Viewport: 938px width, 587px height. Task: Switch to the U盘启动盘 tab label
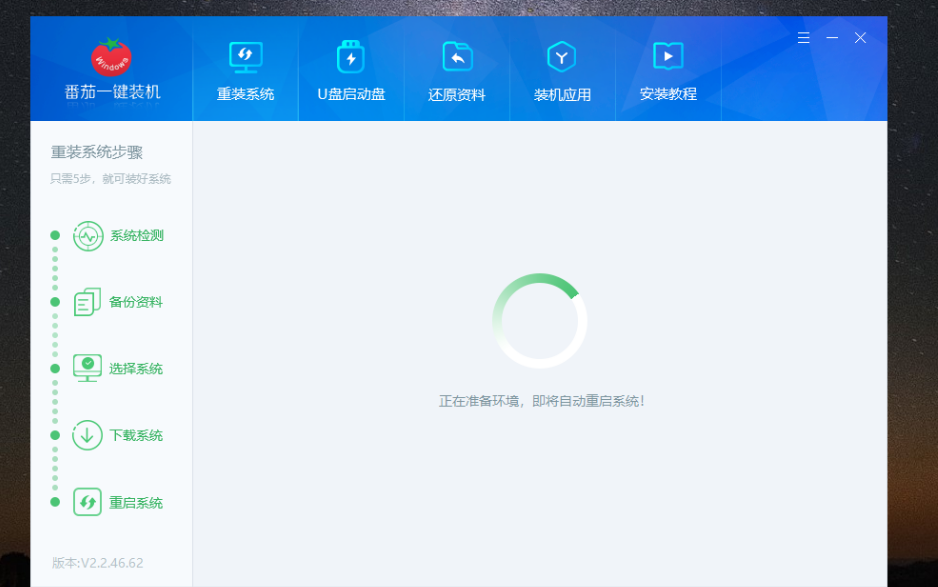point(351,94)
